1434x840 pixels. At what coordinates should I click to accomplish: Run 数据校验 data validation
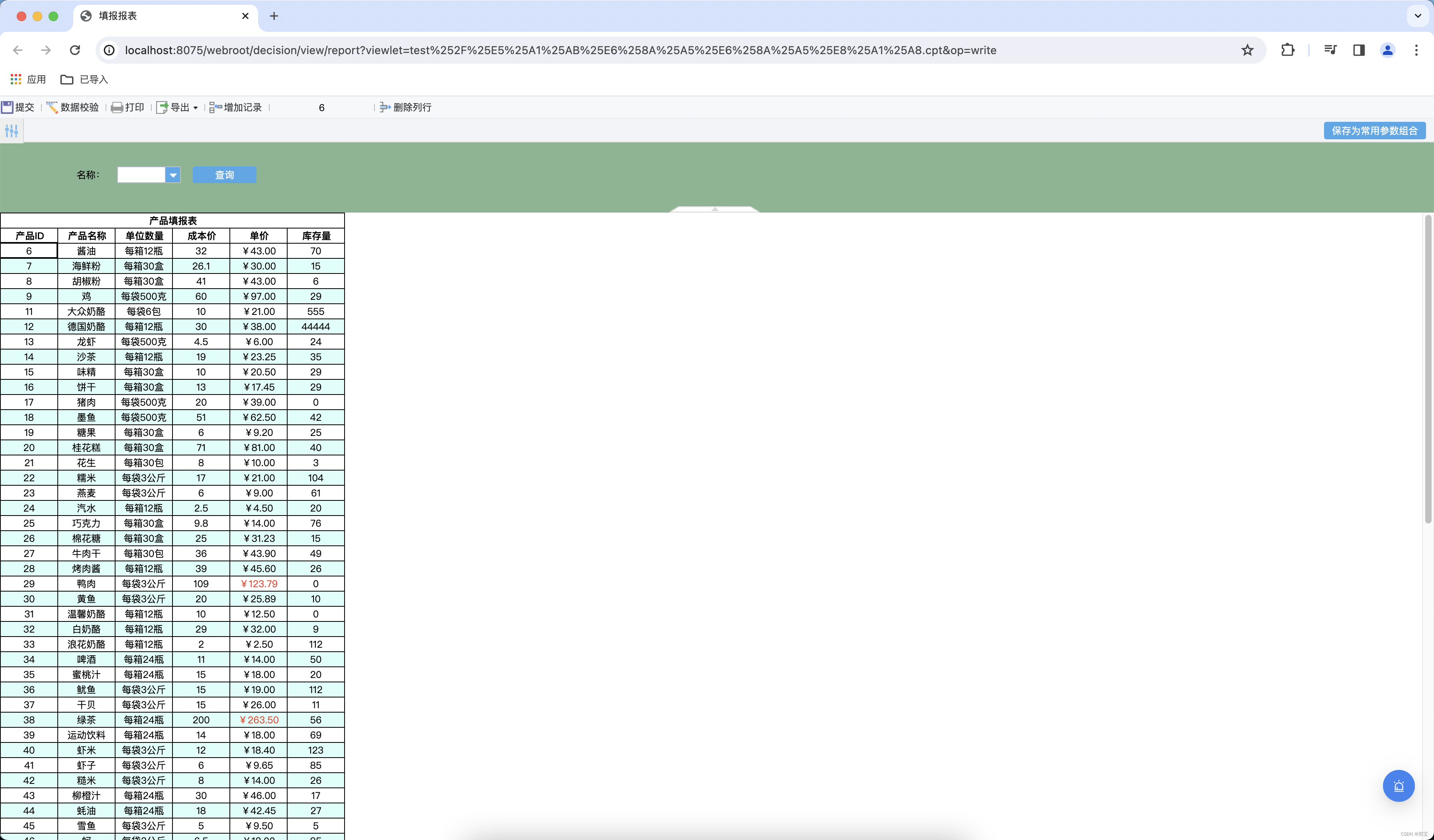click(72, 107)
